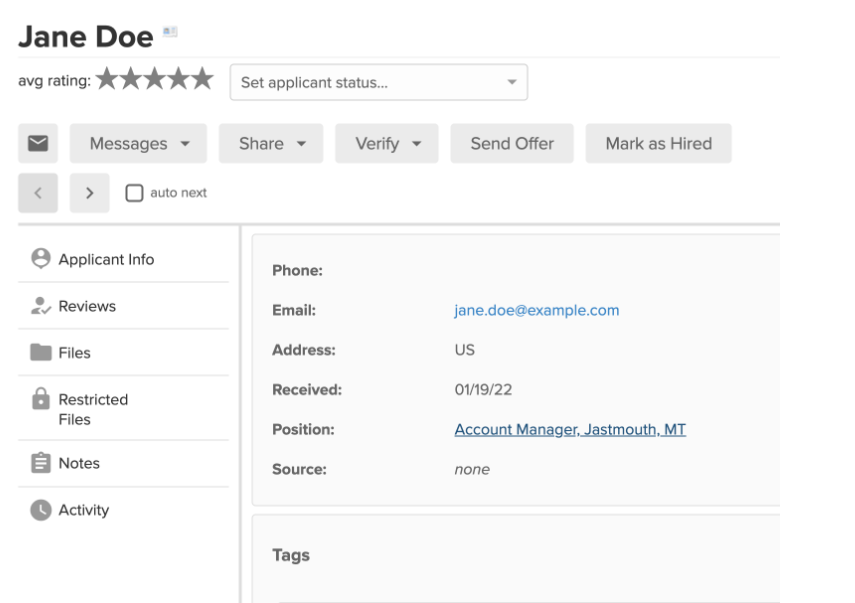Open the Applicant Info section
855x603 pixels.
pyautogui.click(x=124, y=259)
